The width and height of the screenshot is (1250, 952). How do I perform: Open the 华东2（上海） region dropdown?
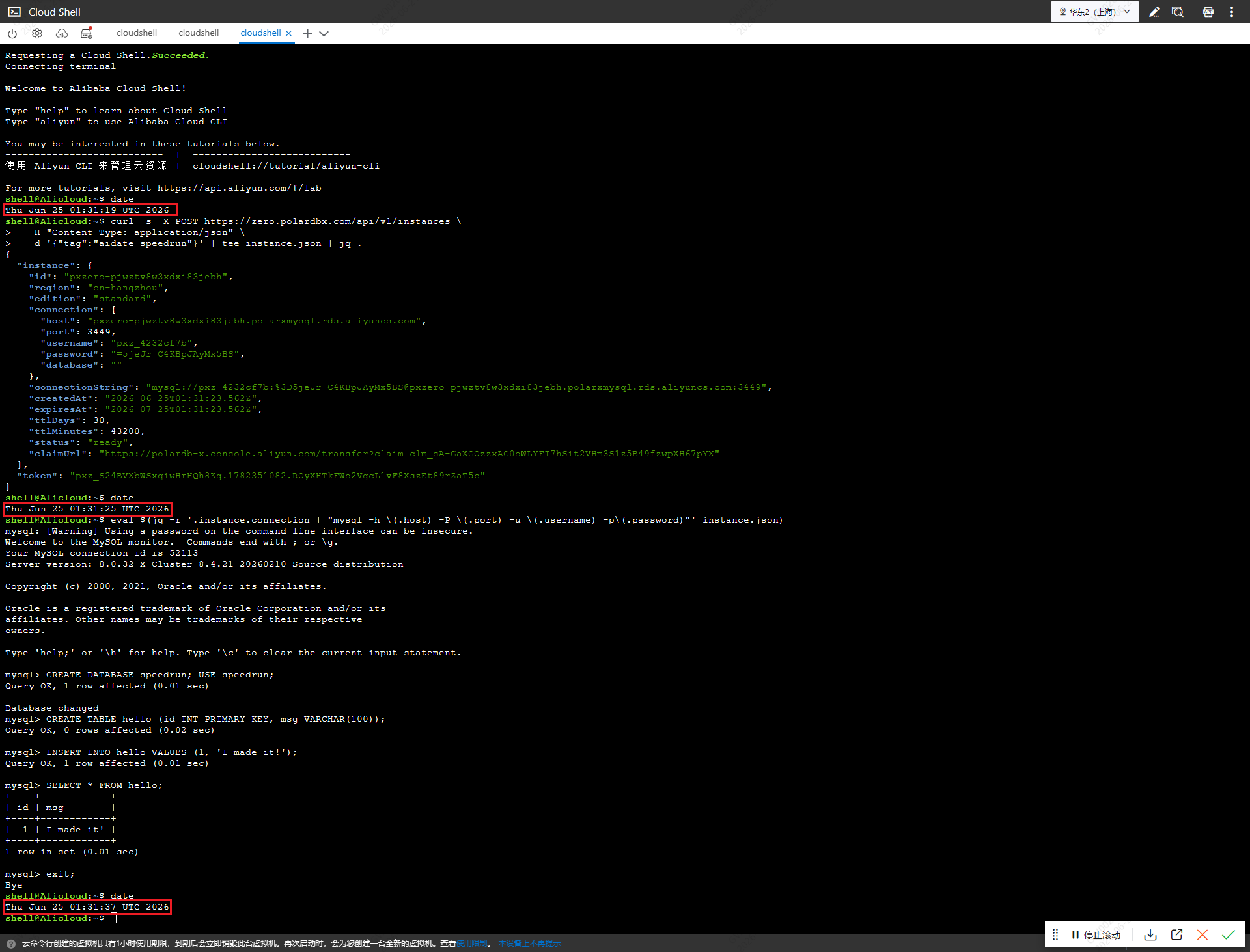pos(1094,12)
